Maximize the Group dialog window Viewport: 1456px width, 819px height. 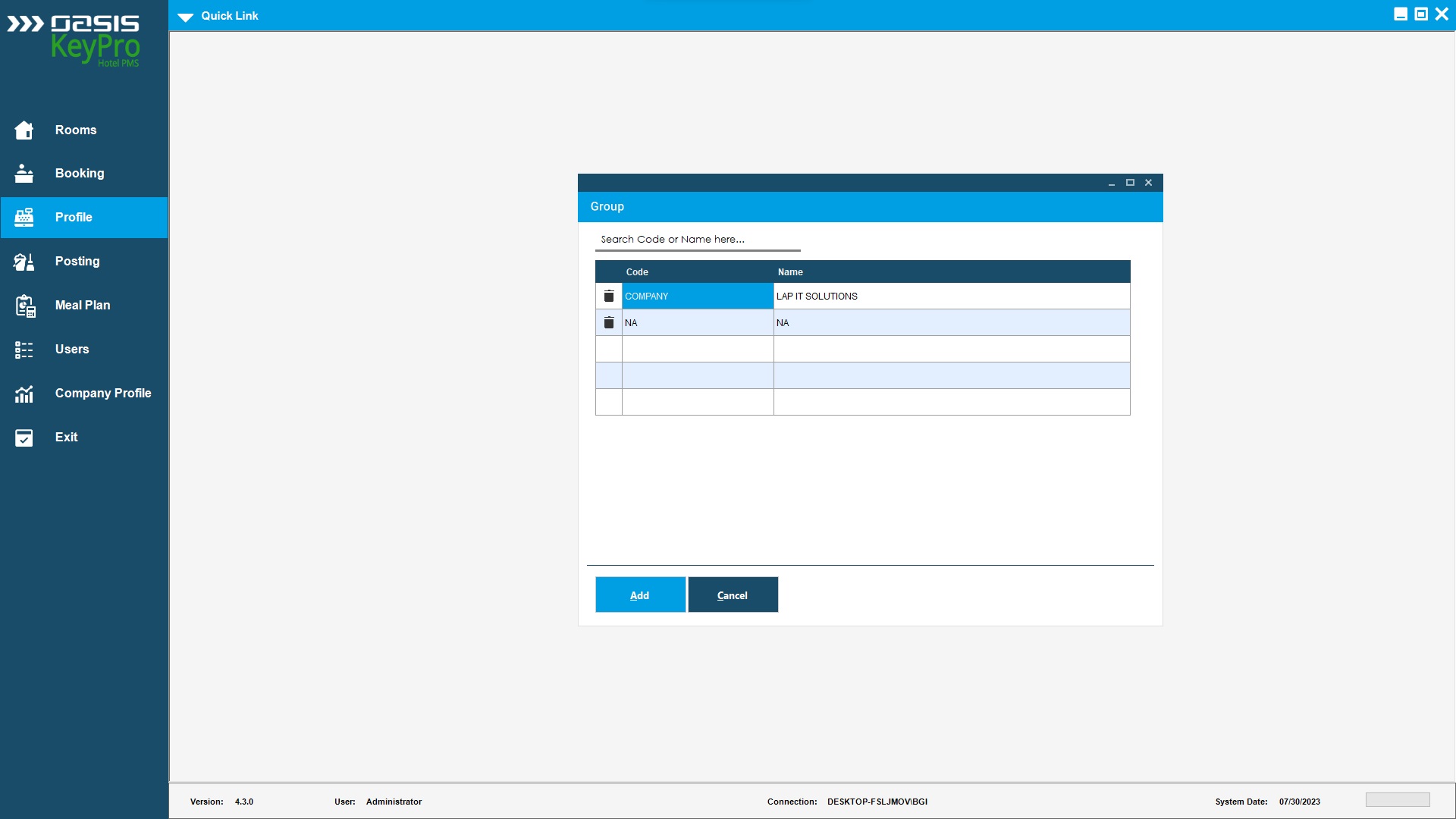pyautogui.click(x=1130, y=183)
